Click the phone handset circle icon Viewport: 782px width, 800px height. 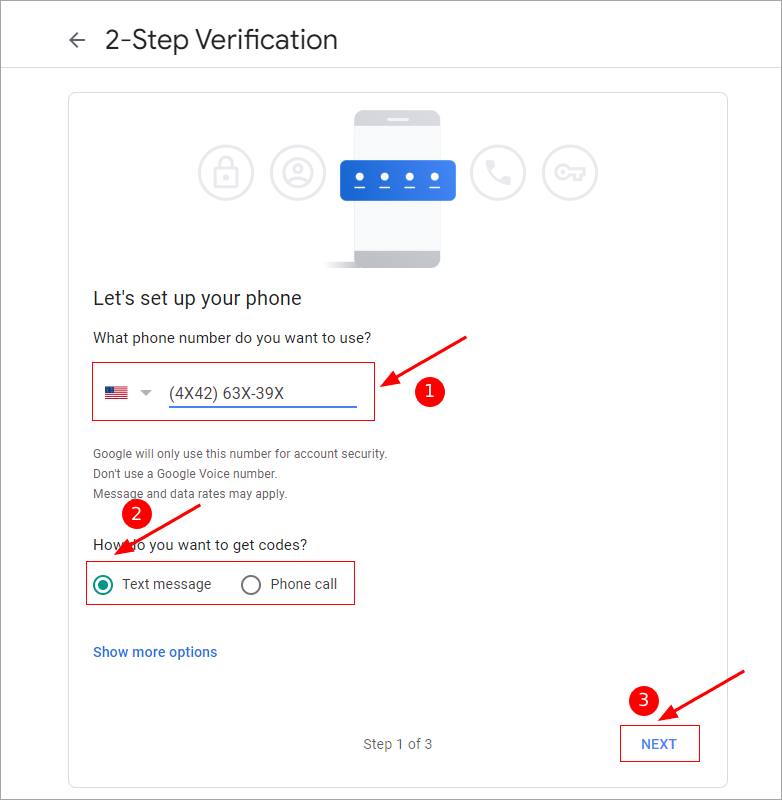click(498, 173)
